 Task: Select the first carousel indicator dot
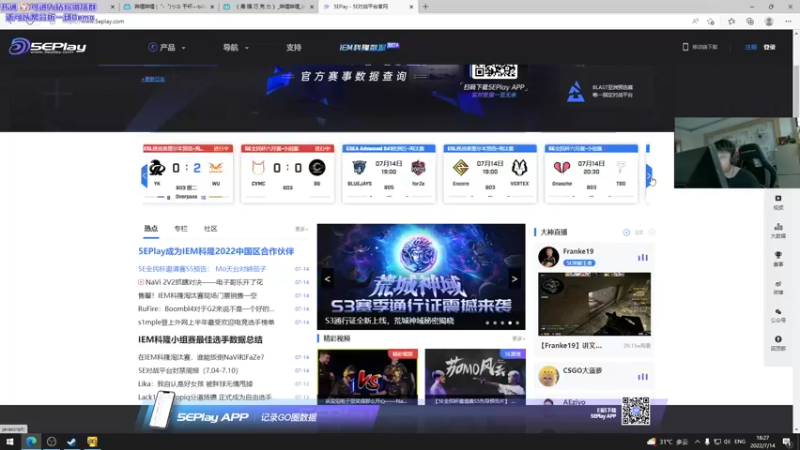point(487,322)
